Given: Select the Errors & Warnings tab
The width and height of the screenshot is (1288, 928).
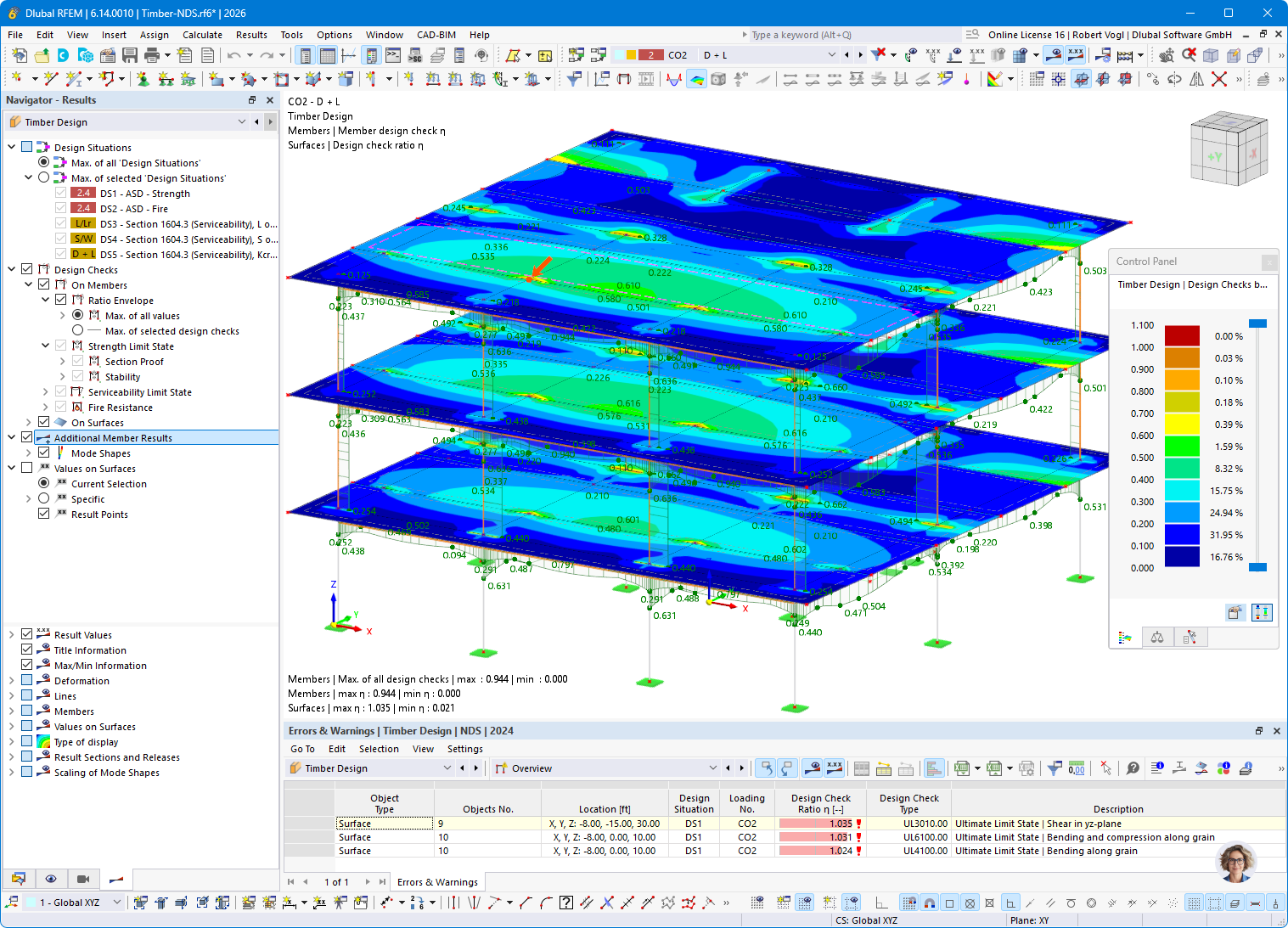Looking at the screenshot, I should click(437, 882).
